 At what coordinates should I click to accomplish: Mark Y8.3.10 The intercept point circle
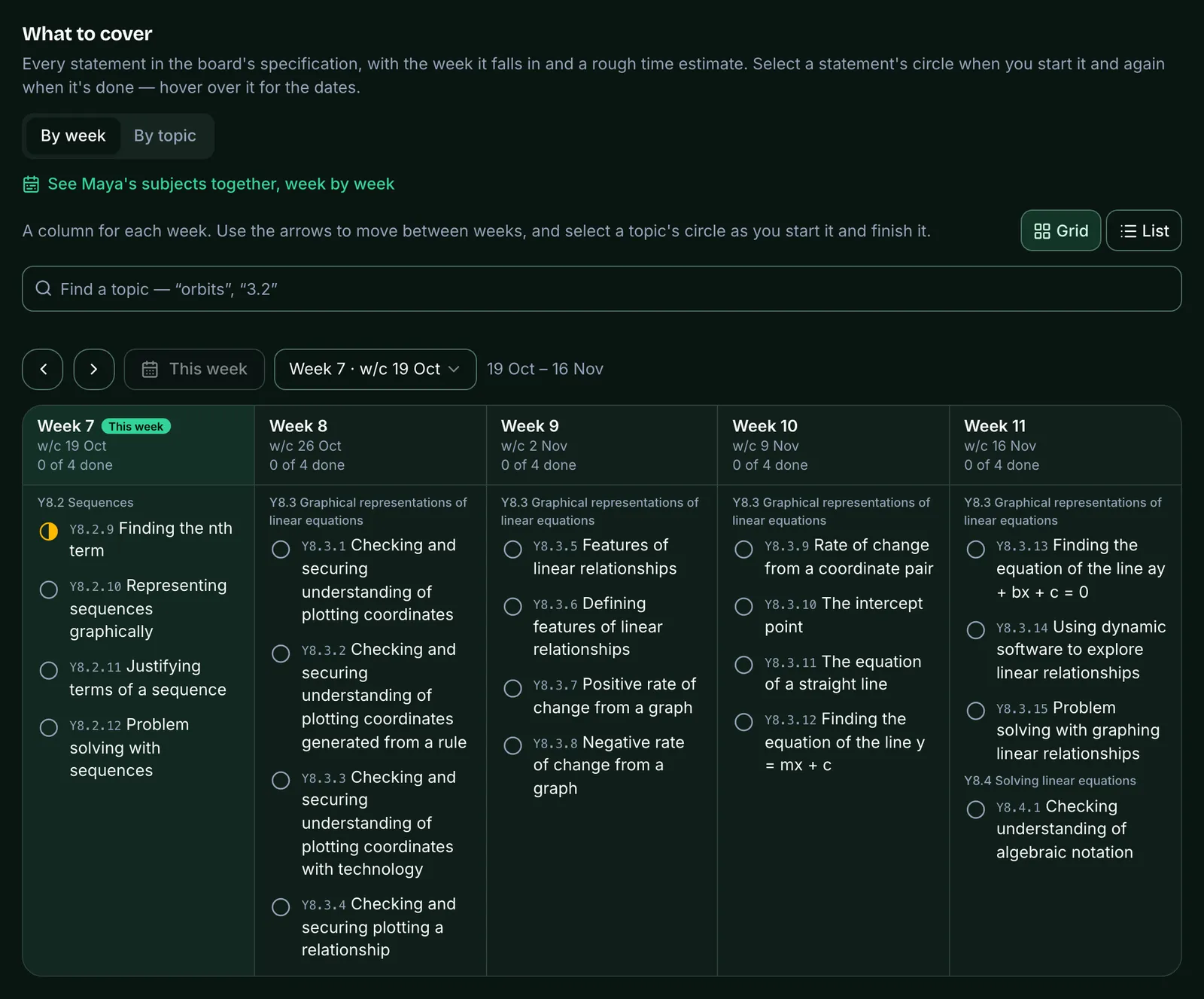click(743, 607)
